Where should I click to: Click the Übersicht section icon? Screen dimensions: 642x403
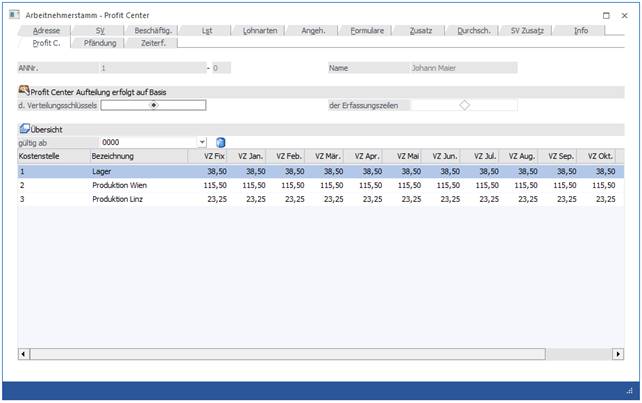[23, 130]
